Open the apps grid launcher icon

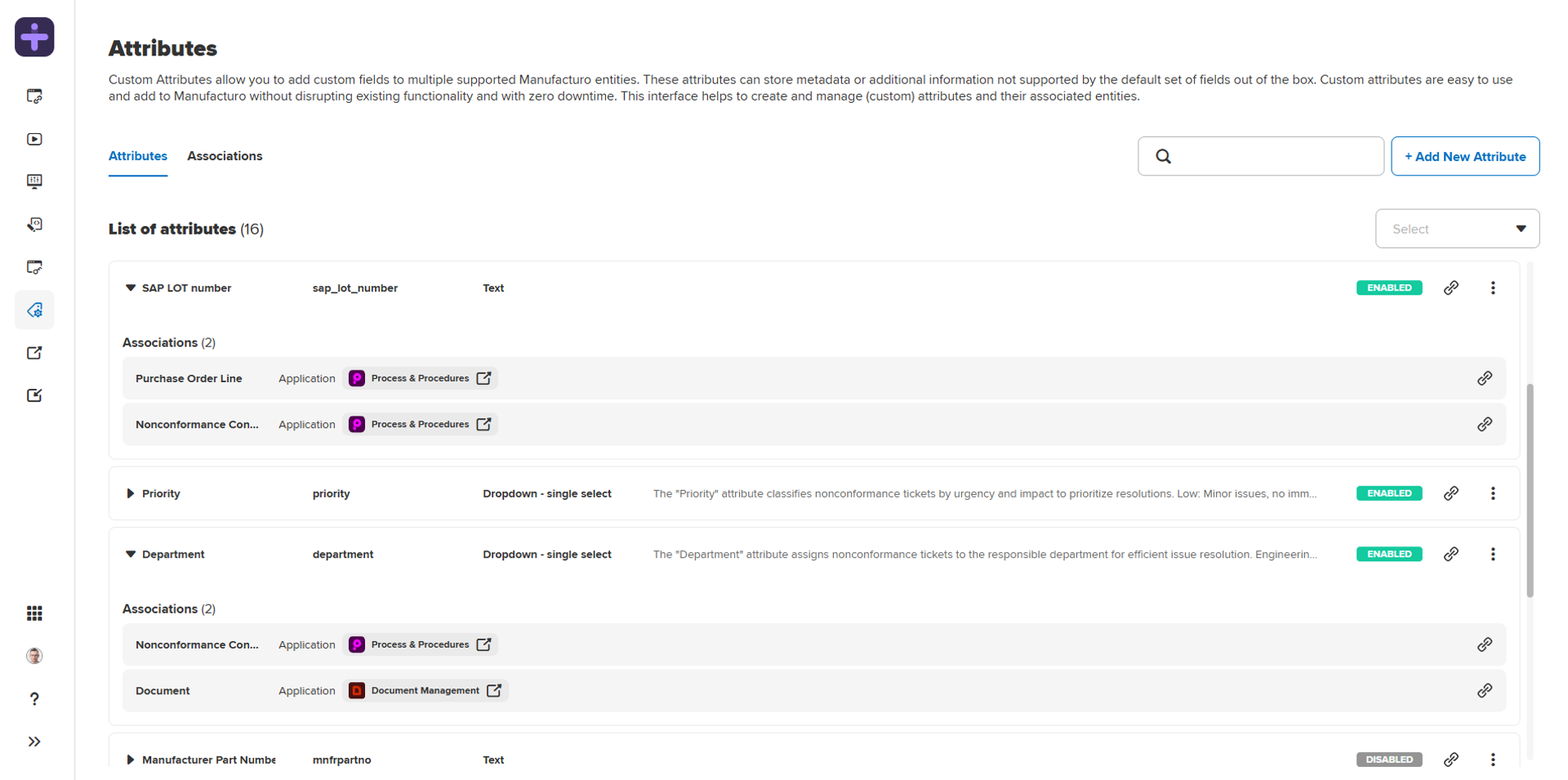point(34,613)
